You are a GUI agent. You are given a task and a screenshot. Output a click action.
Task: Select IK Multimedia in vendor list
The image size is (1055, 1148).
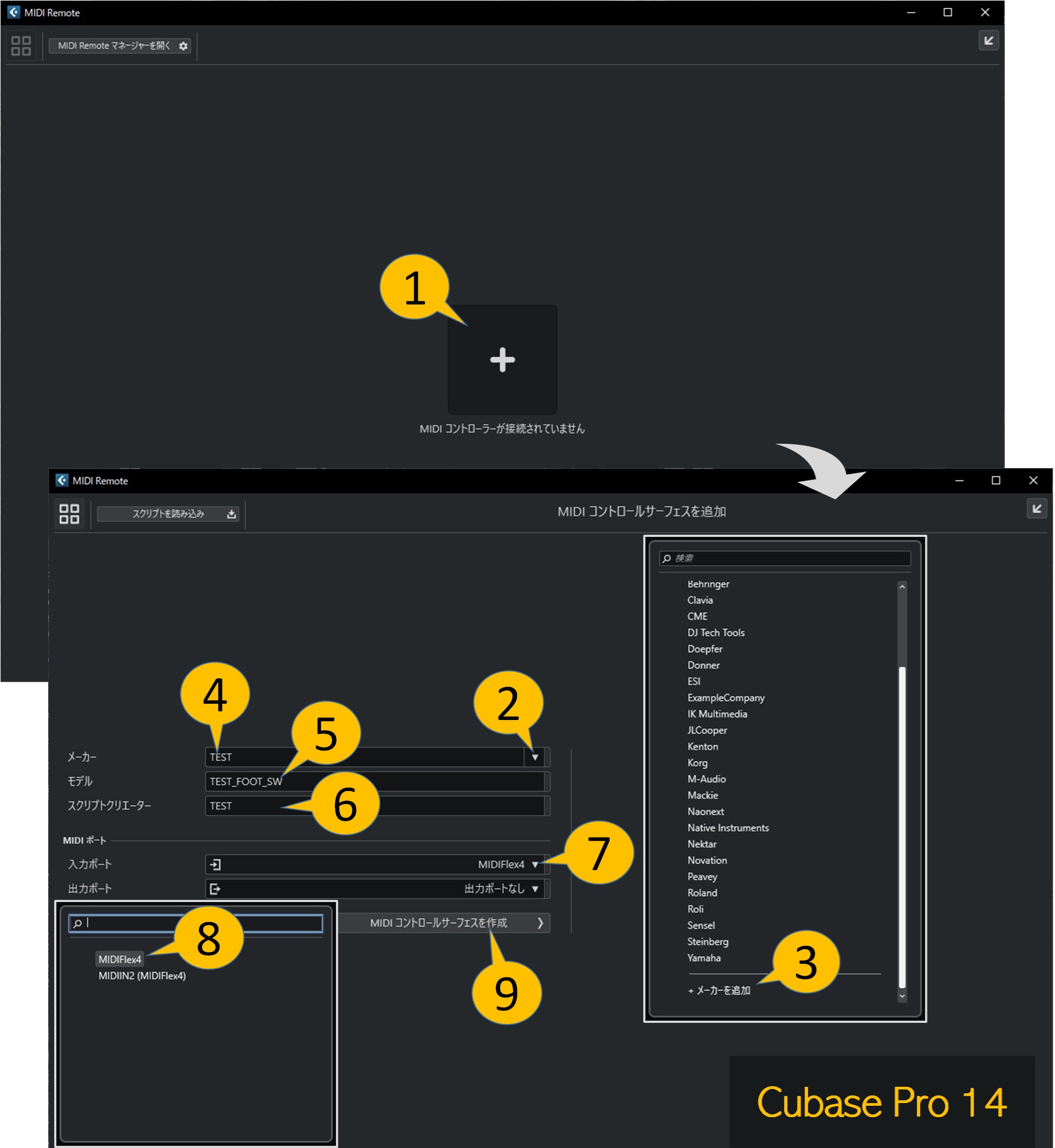tap(717, 714)
